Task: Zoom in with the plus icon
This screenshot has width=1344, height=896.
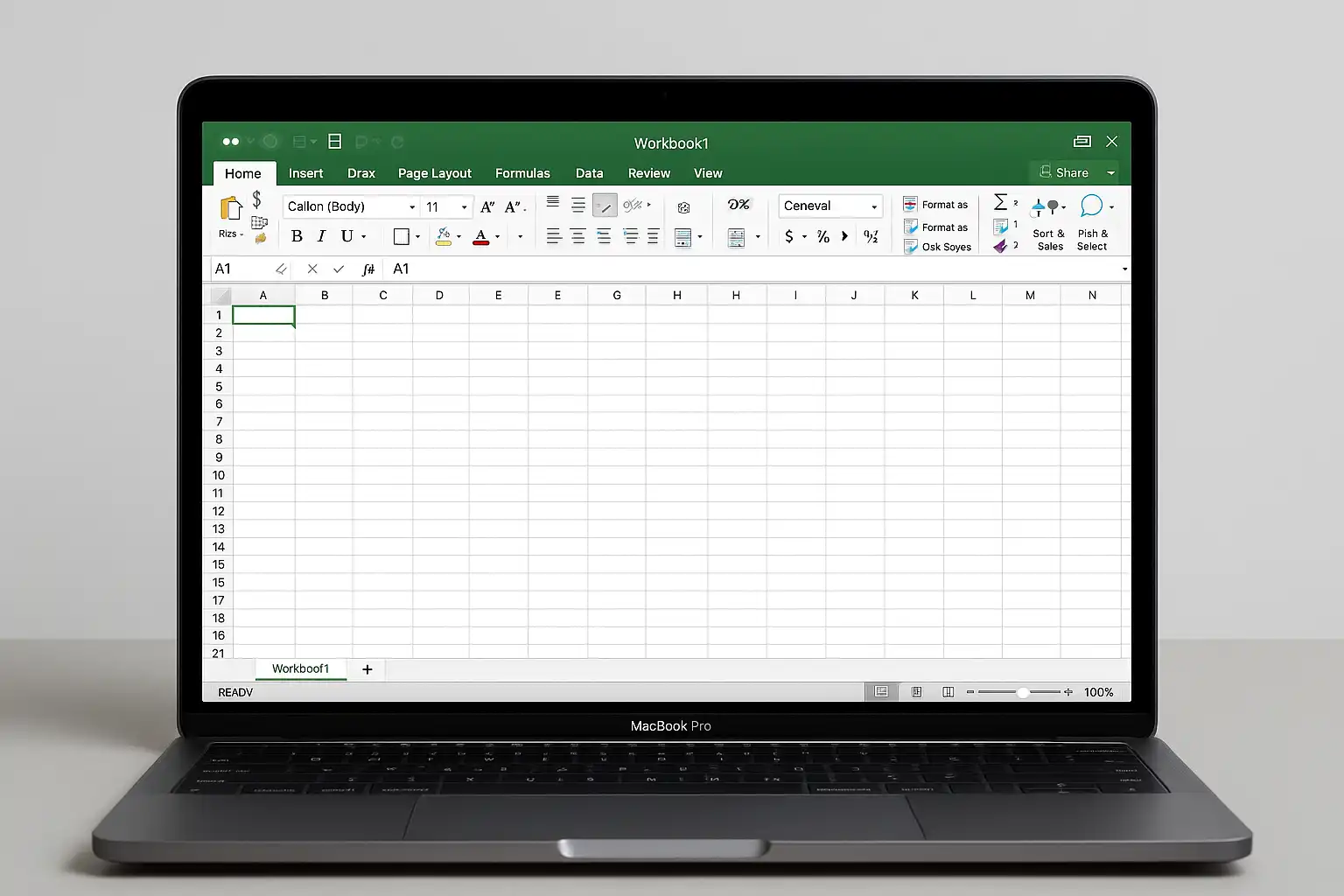Action: coord(1068,692)
